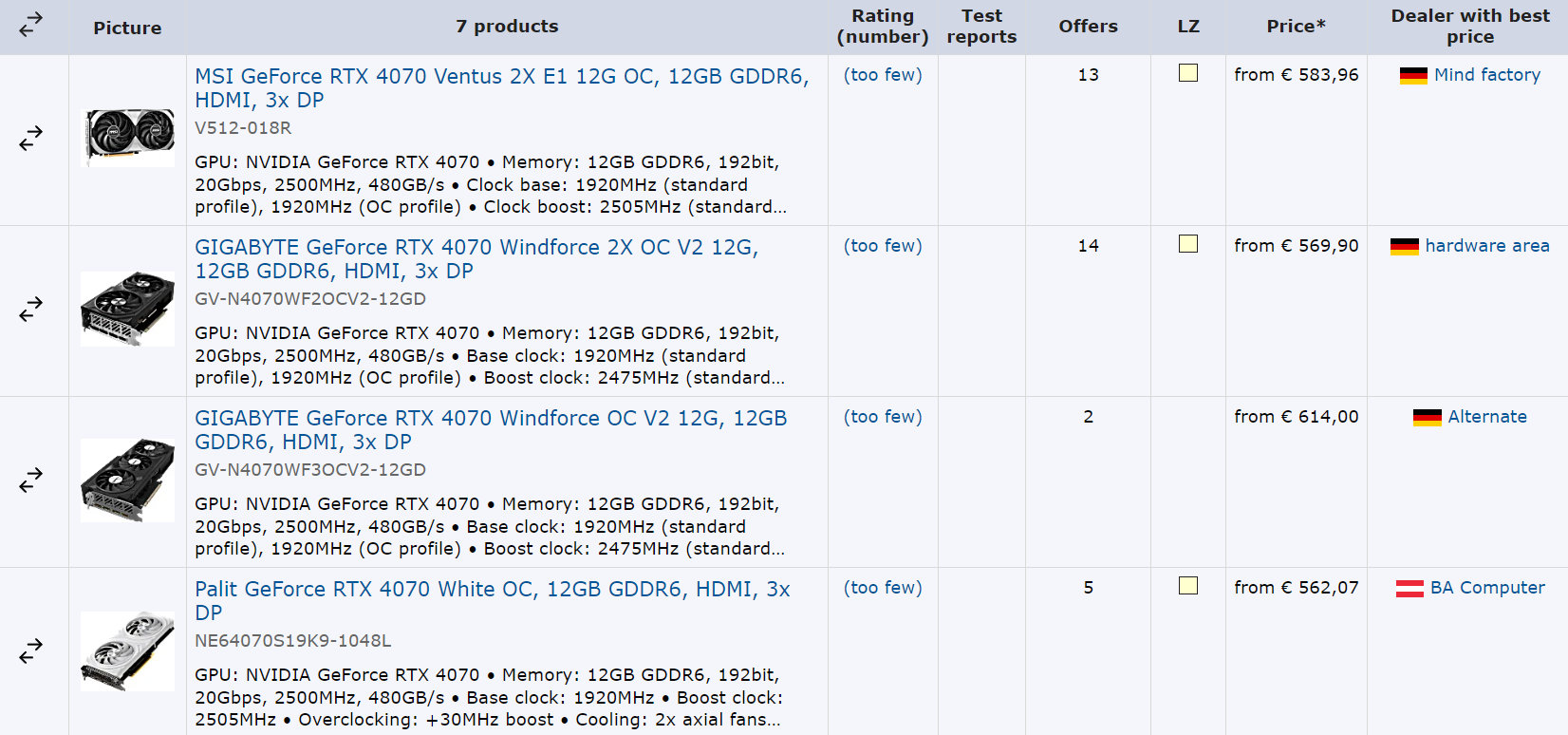Sort by the Offers column header
Viewport: 1568px width, 735px height.
pos(1088,27)
